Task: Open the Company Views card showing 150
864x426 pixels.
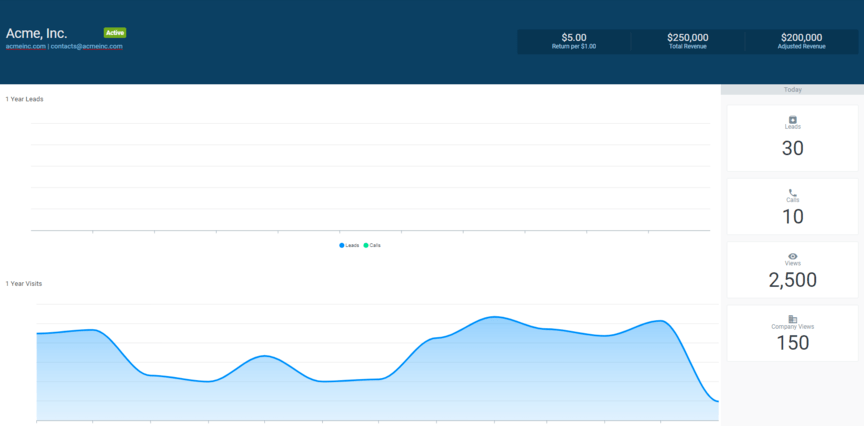Action: click(x=792, y=333)
